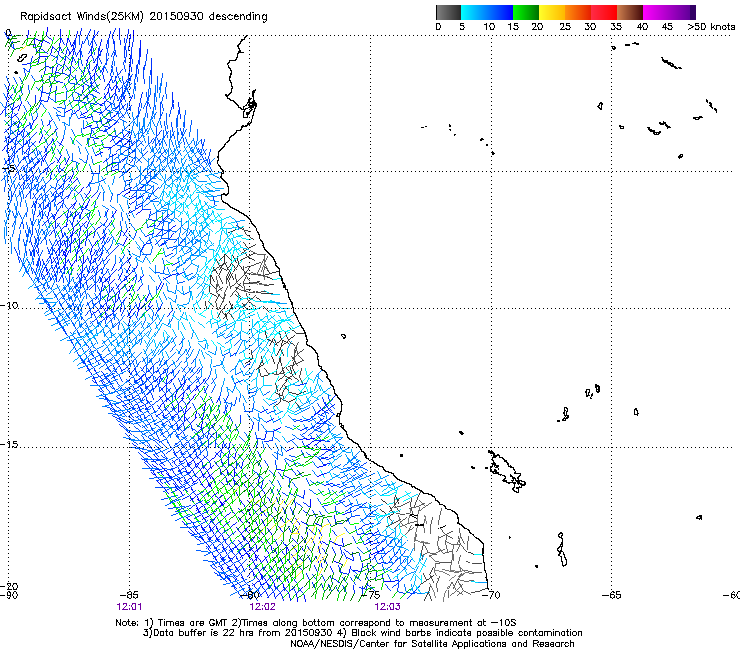Click the purple '12:02' time label
Image resolution: width=740 pixels, height=650 pixels.
(262, 607)
